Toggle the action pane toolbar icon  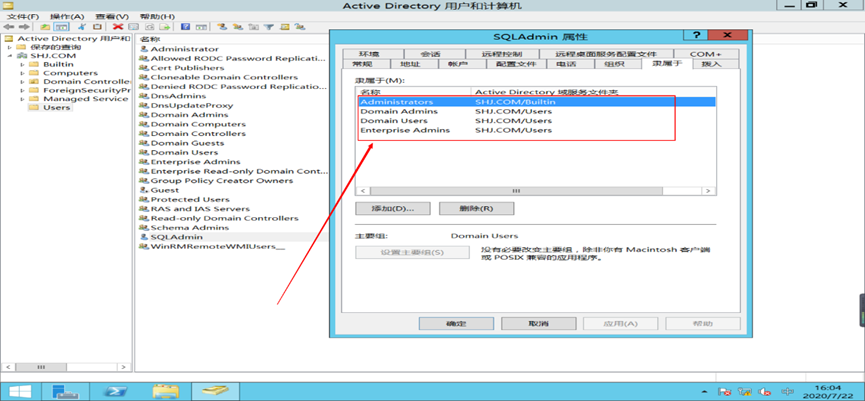tap(201, 26)
